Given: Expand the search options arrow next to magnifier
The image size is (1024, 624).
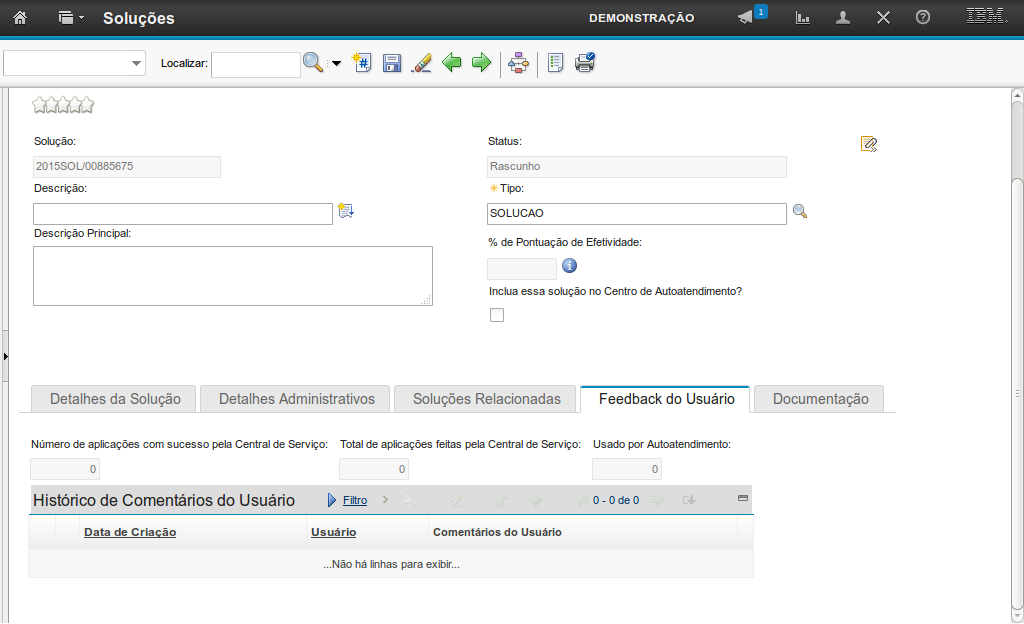Looking at the screenshot, I should coord(336,64).
